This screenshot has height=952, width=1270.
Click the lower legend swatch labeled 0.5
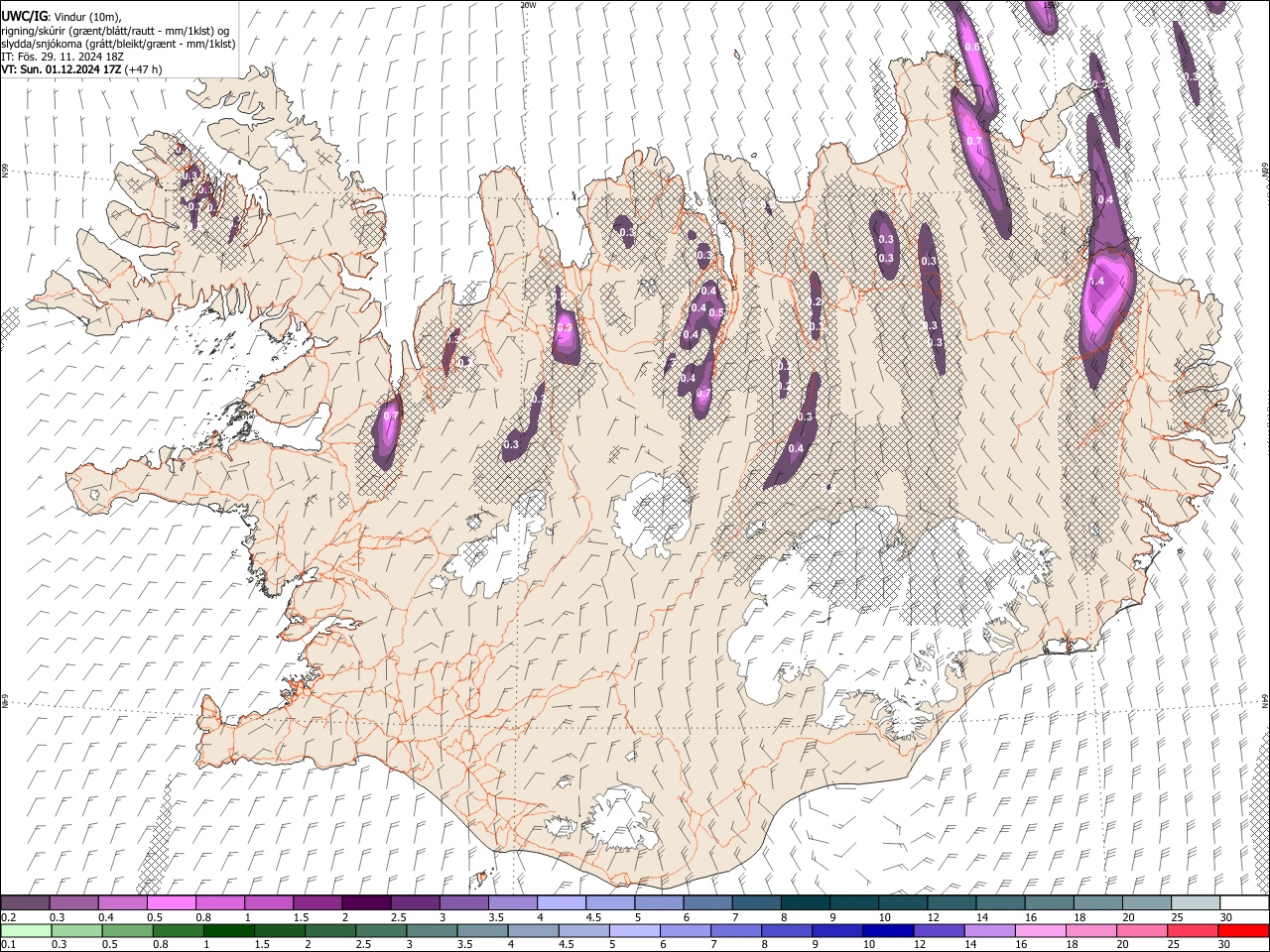point(127,930)
